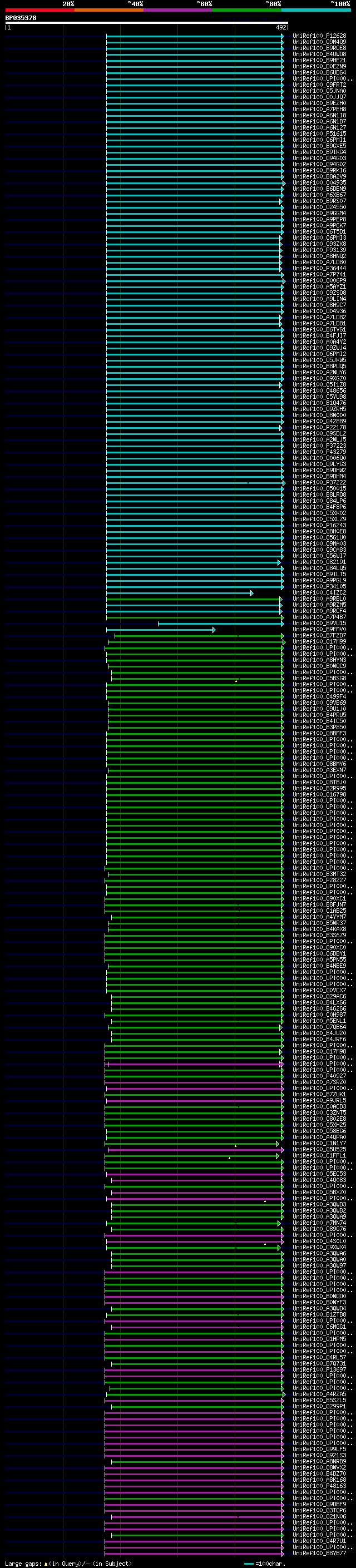Screen dimensions: 356x1568
Task: Click the end position label 492
Action: [x=280, y=27]
